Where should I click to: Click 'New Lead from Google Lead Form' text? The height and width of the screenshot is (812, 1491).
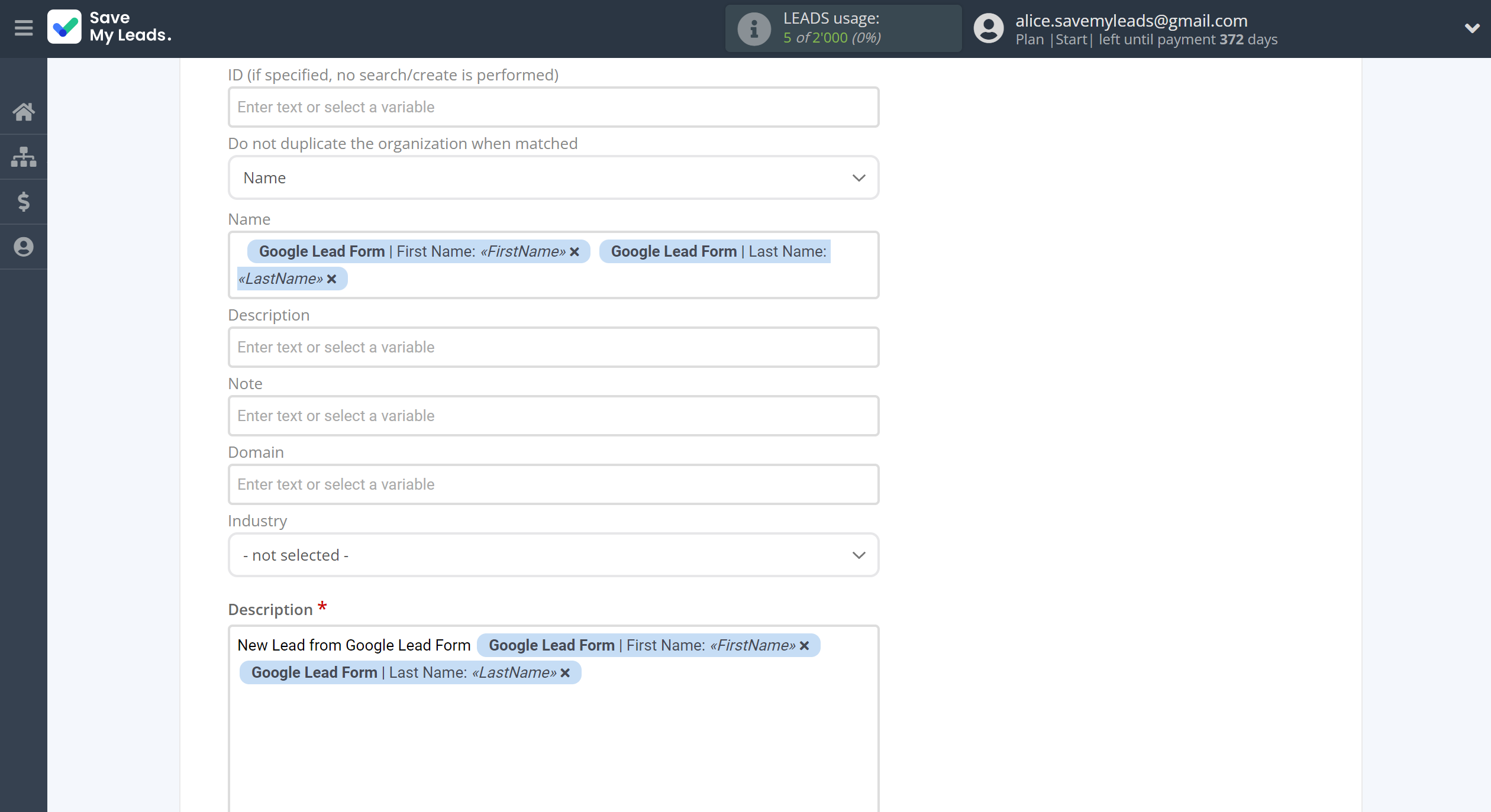354,645
